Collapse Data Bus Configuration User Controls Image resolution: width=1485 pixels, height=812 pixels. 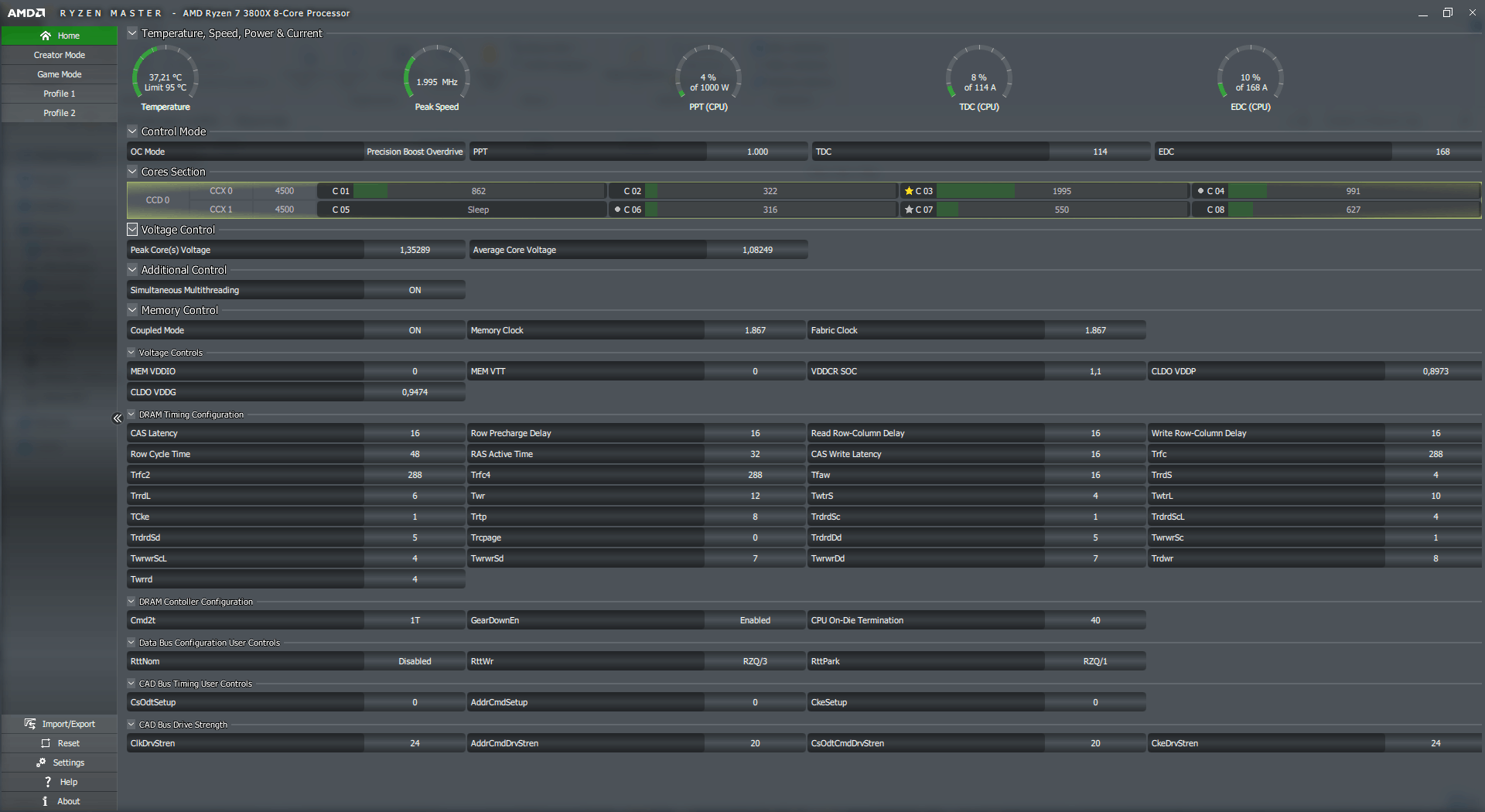coord(131,643)
